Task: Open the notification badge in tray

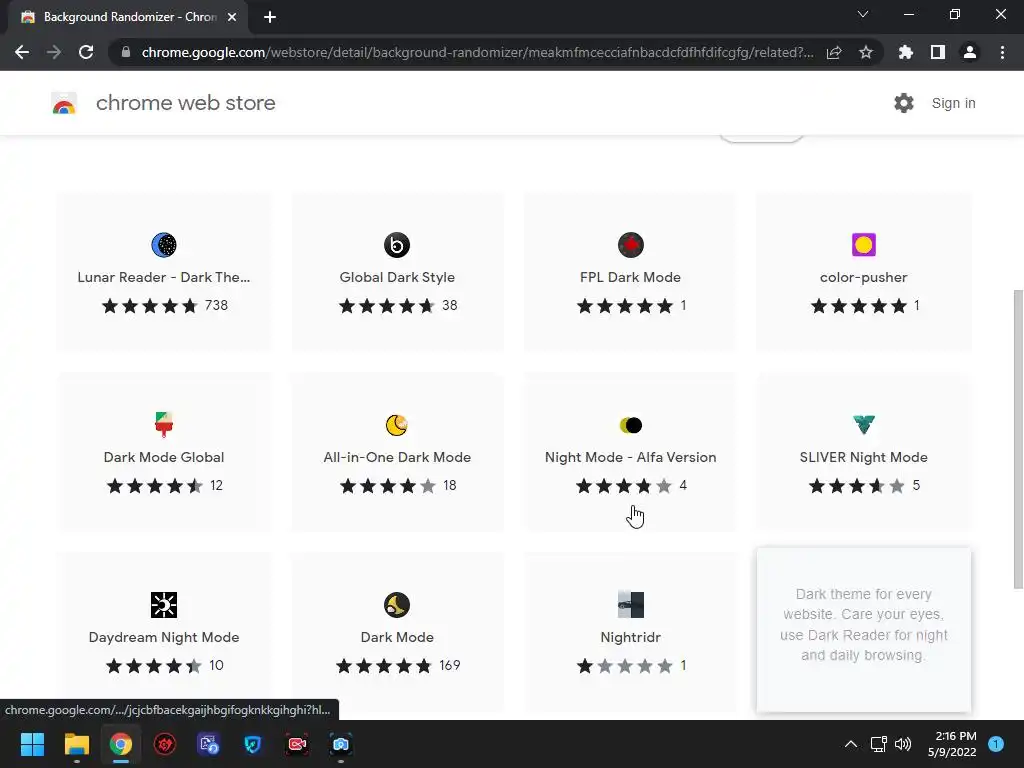Action: (996, 744)
